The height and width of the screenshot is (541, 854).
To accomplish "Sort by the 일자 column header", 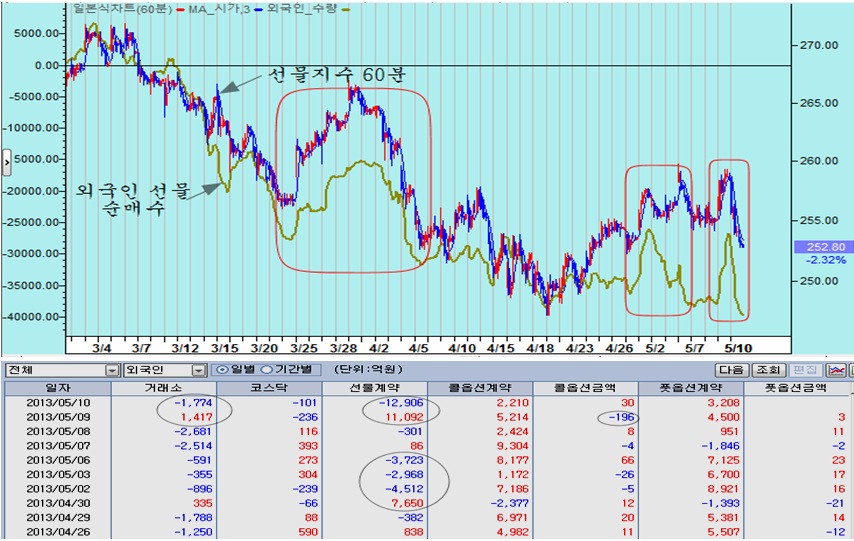I will click(58, 388).
